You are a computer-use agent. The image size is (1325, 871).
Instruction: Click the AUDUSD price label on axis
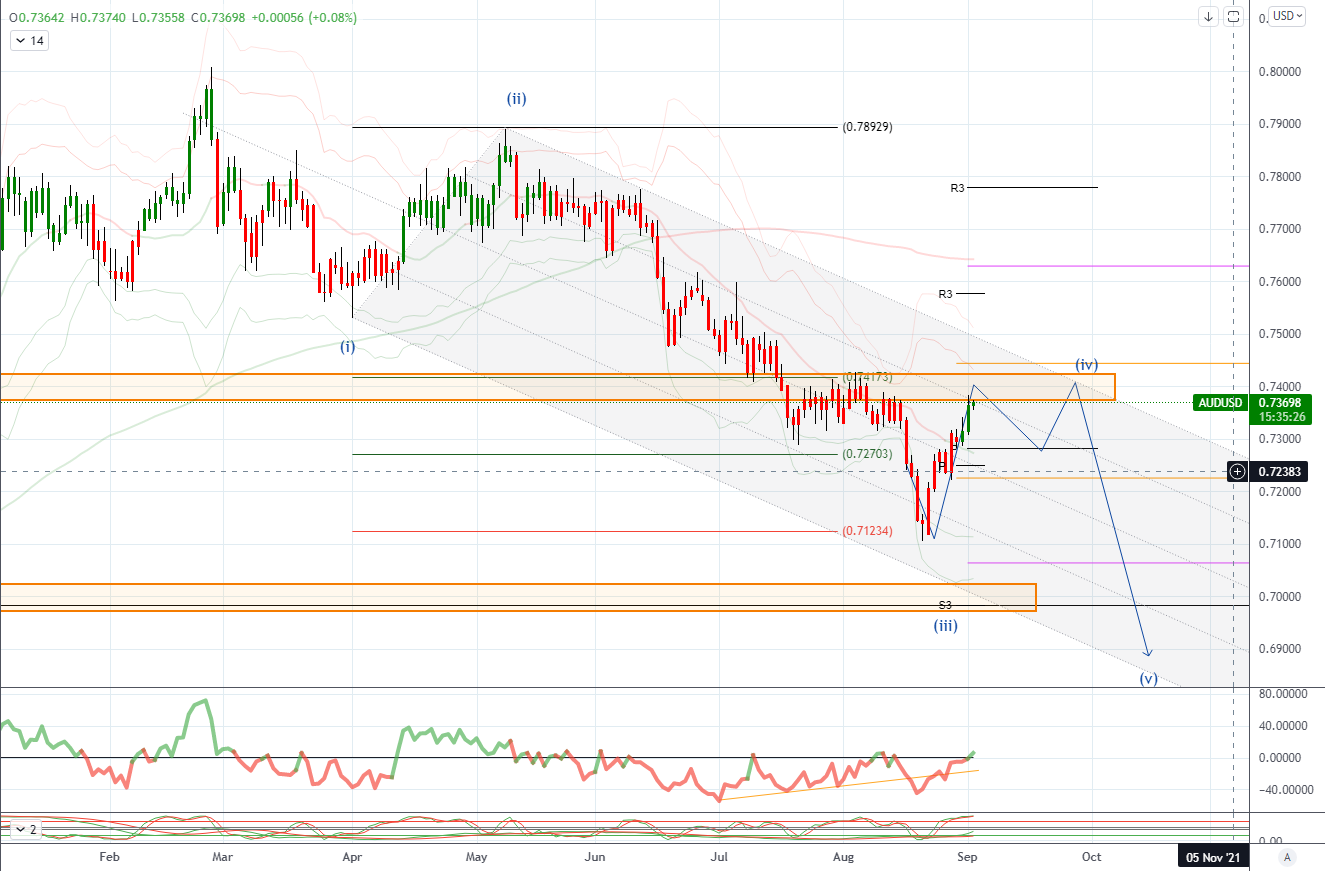click(x=1220, y=403)
